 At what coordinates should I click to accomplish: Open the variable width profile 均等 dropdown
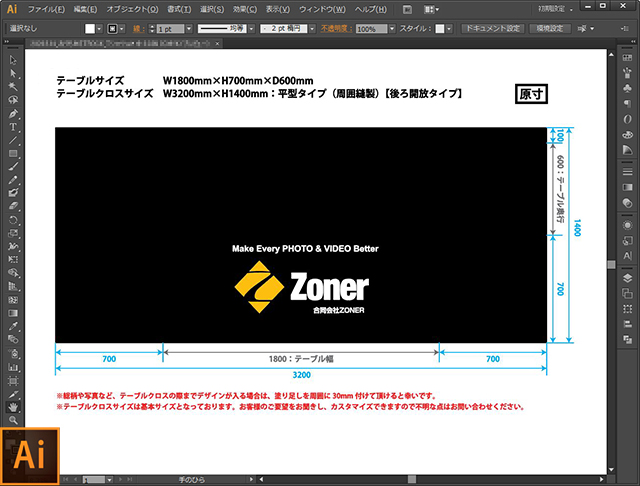252,29
